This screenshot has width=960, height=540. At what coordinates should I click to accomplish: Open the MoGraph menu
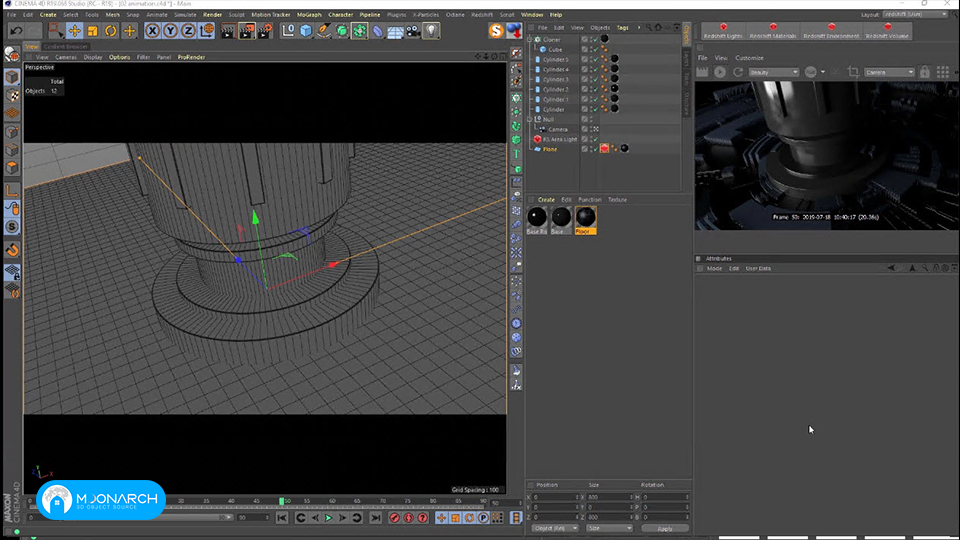309,15
